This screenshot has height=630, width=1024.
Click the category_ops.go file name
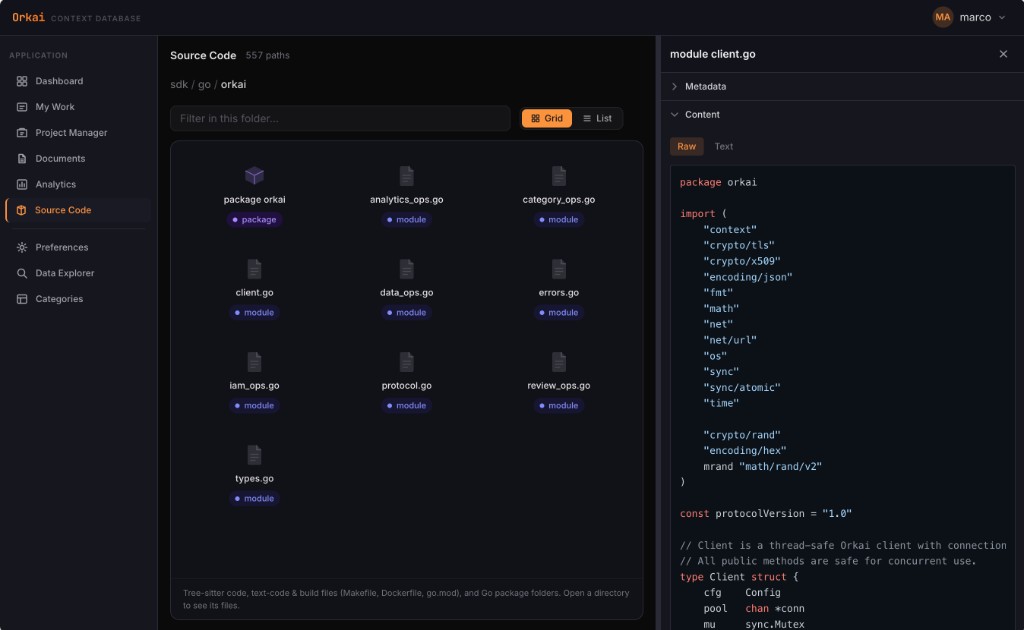558,200
